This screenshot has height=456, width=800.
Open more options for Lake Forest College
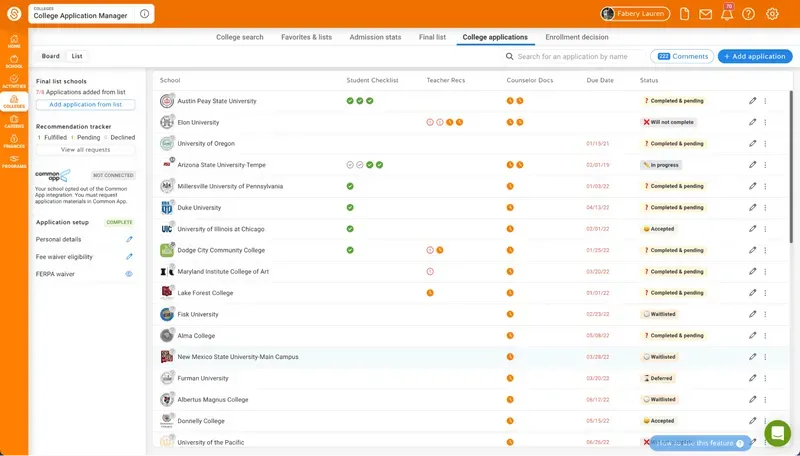tap(765, 293)
